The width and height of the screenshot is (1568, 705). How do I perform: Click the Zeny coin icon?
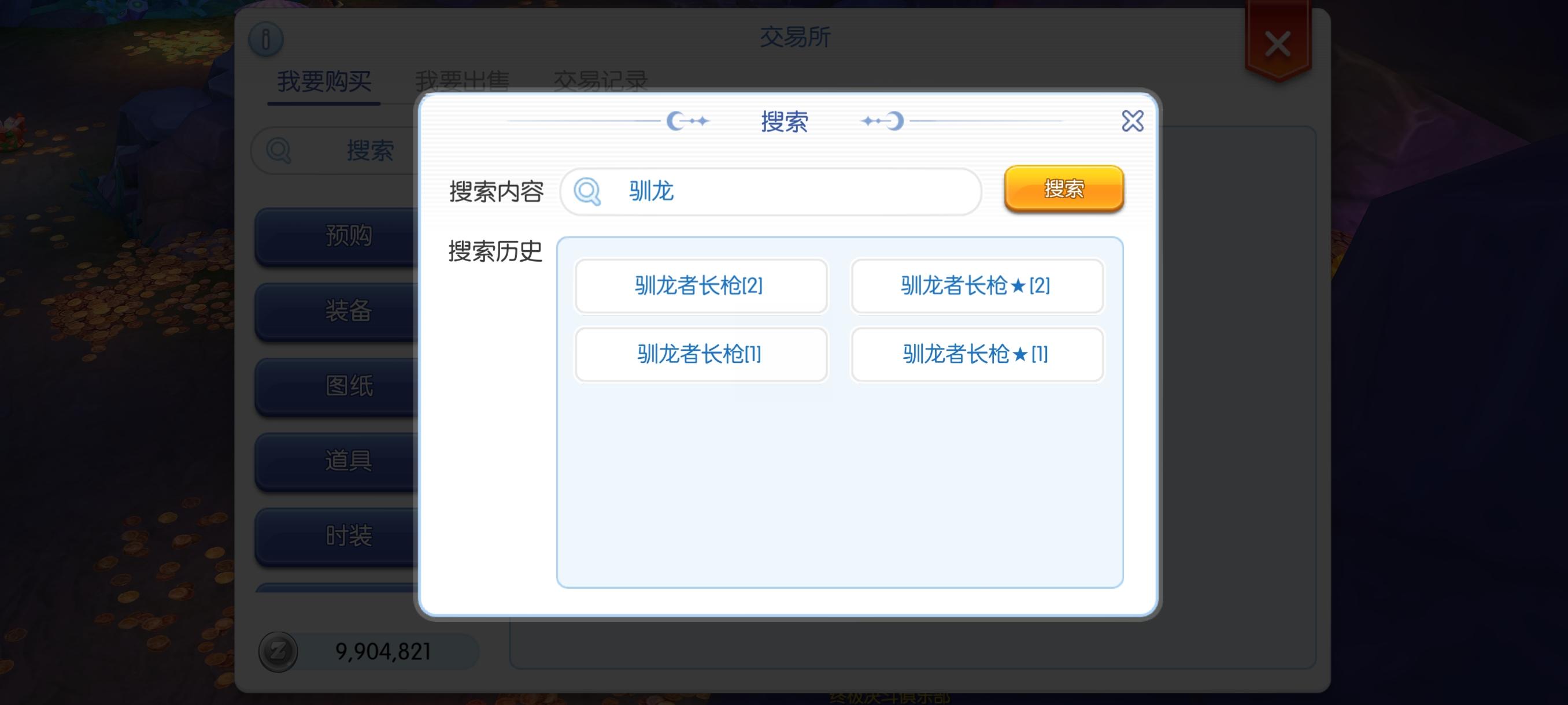click(278, 651)
